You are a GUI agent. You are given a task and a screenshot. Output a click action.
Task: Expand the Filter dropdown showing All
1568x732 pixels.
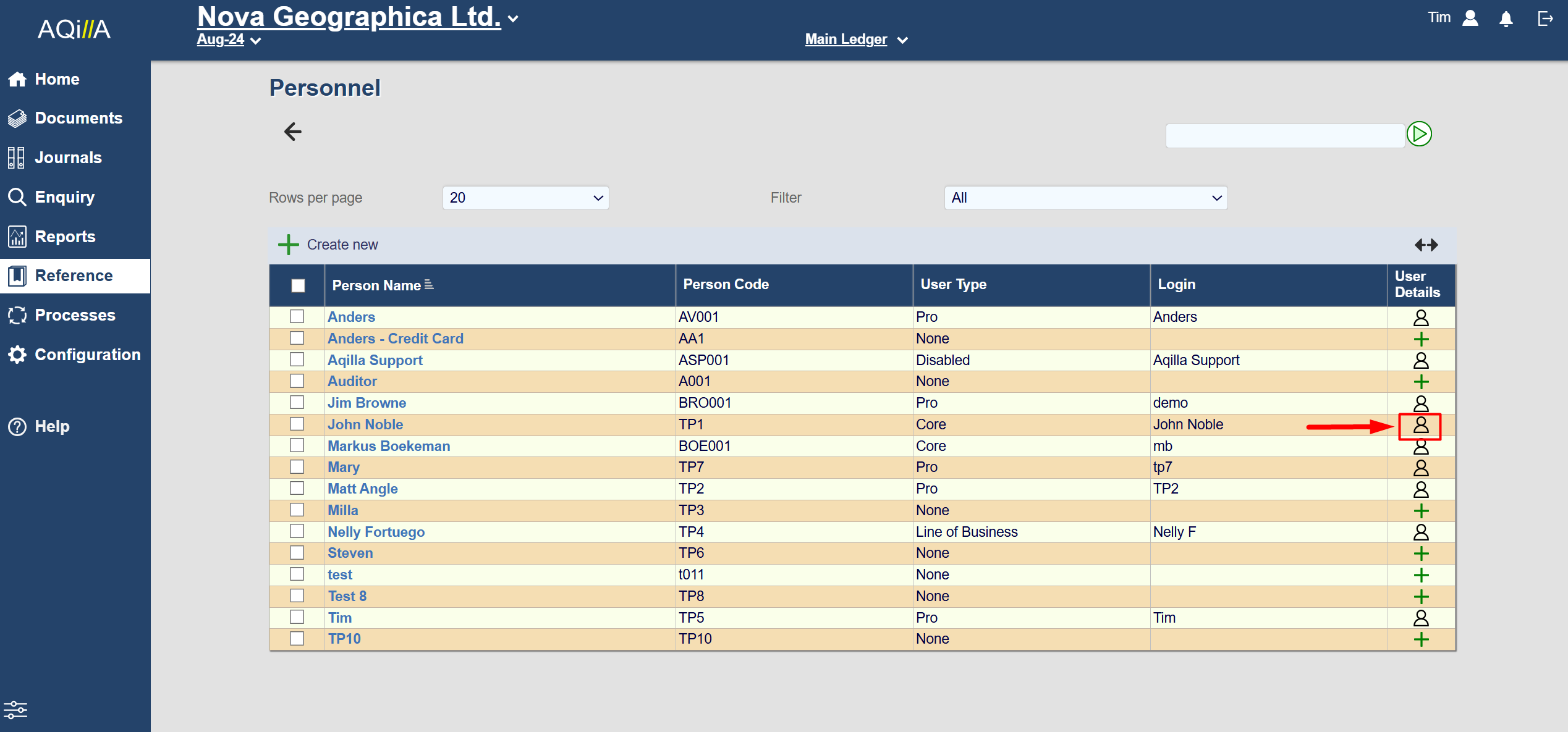[1085, 198]
